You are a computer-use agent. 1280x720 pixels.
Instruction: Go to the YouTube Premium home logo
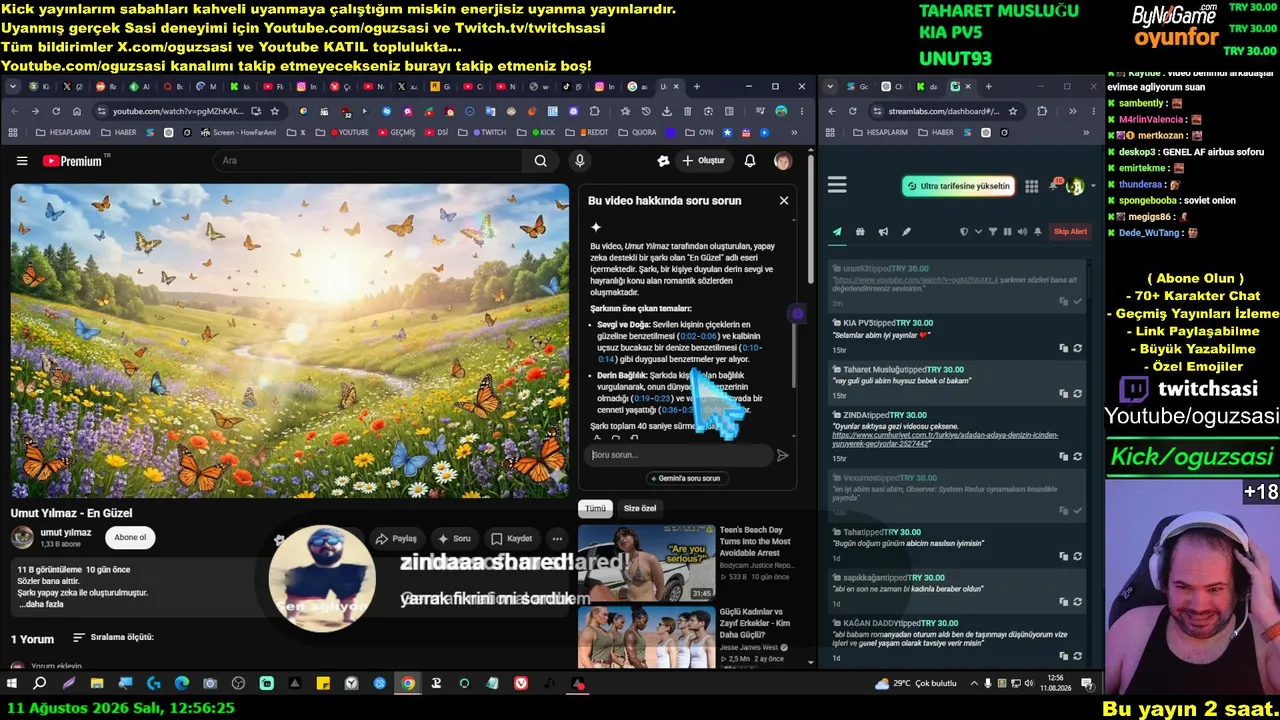tap(74, 161)
